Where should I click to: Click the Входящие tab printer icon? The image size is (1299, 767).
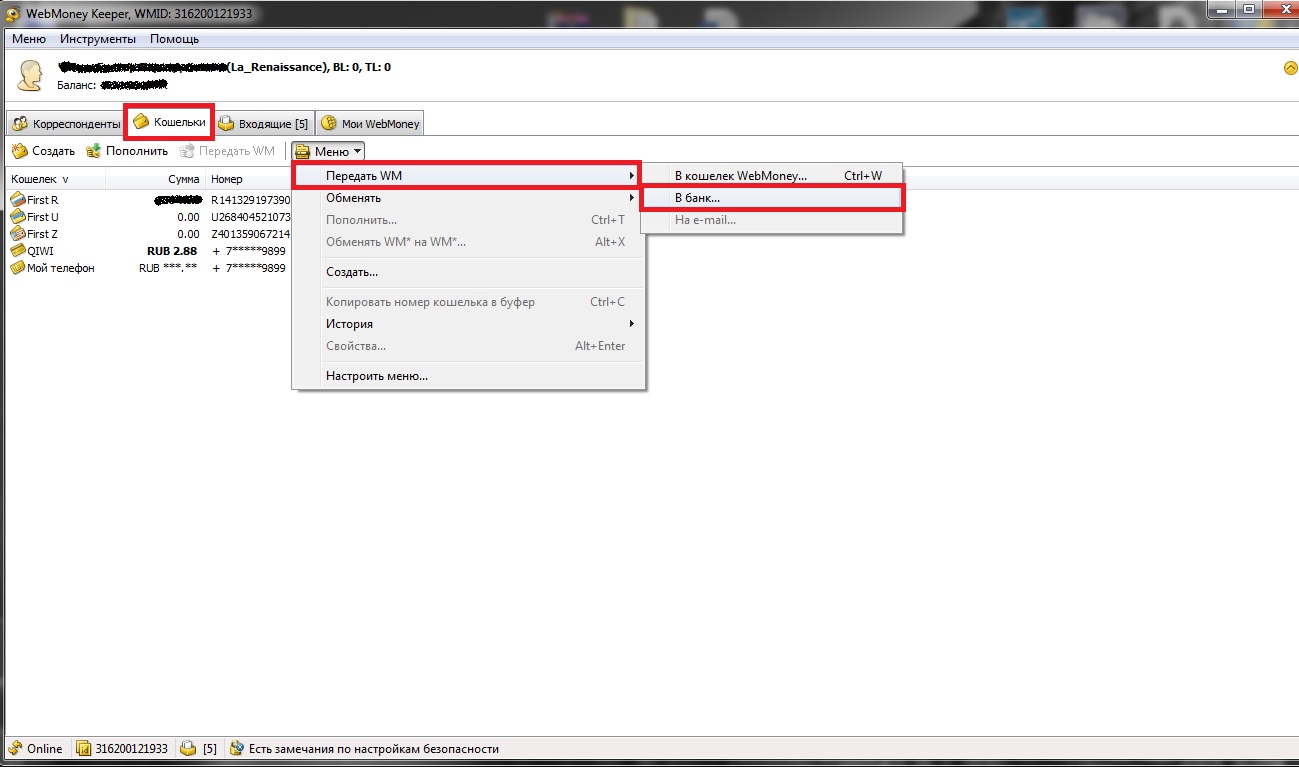(226, 124)
